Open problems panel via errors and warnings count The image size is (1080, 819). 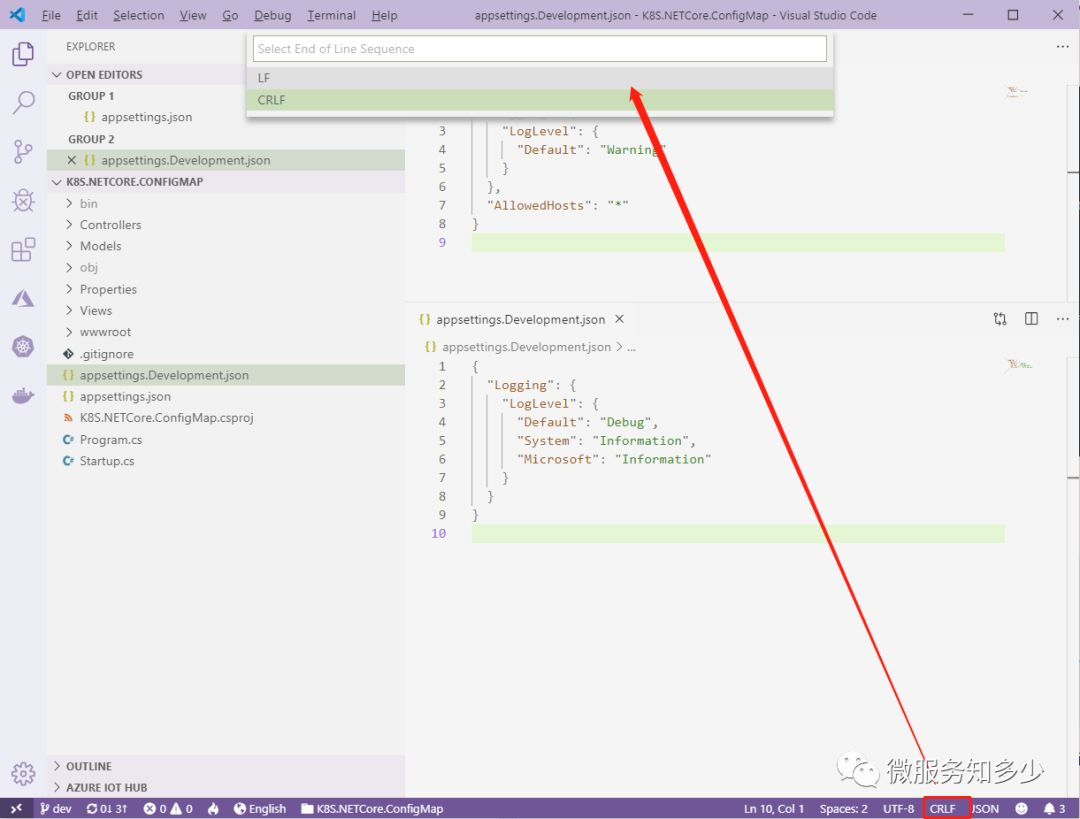click(168, 809)
